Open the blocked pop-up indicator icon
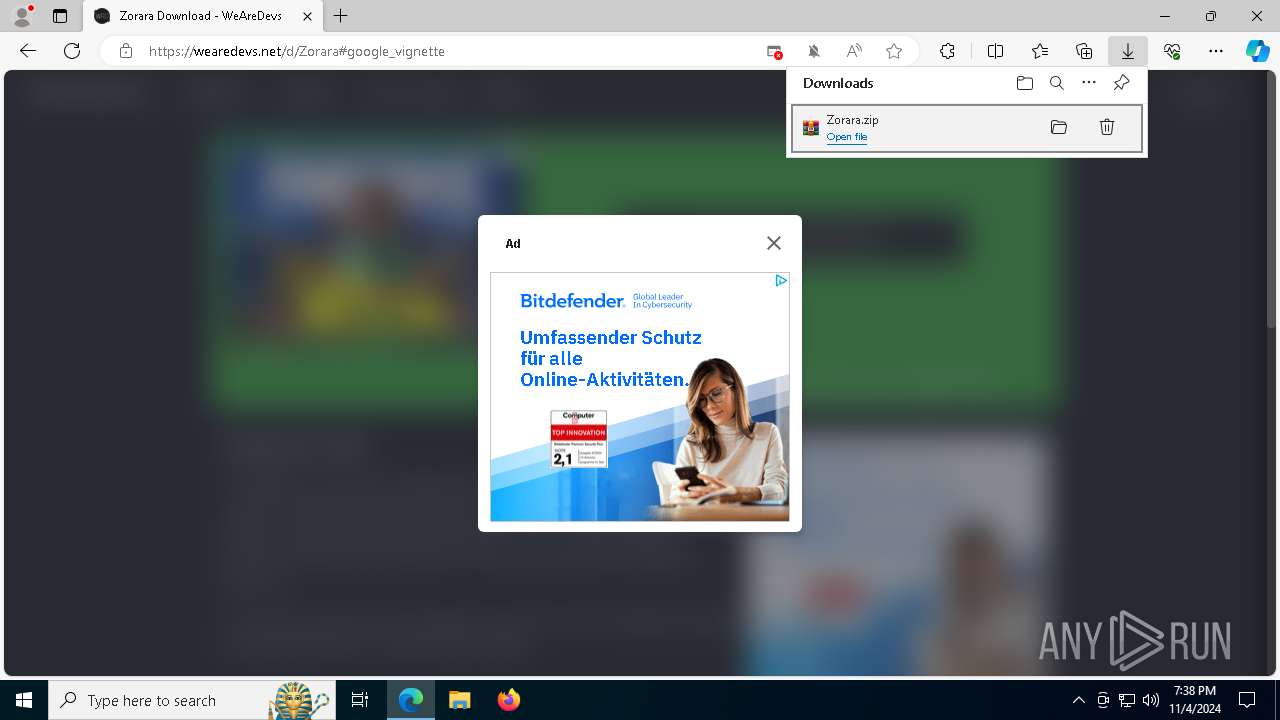The image size is (1280, 720). (774, 51)
